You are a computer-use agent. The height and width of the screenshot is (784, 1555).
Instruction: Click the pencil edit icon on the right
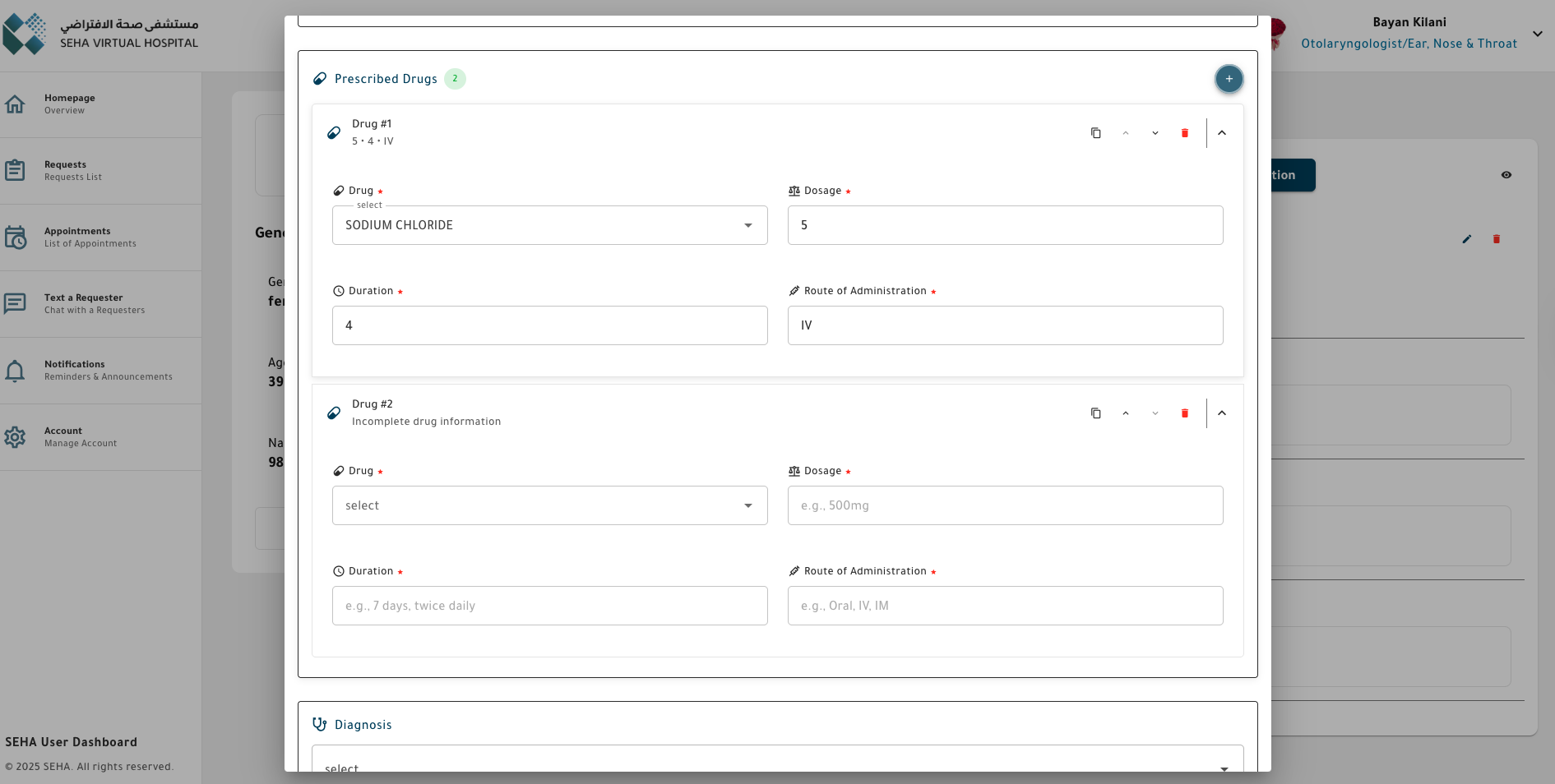click(x=1466, y=239)
